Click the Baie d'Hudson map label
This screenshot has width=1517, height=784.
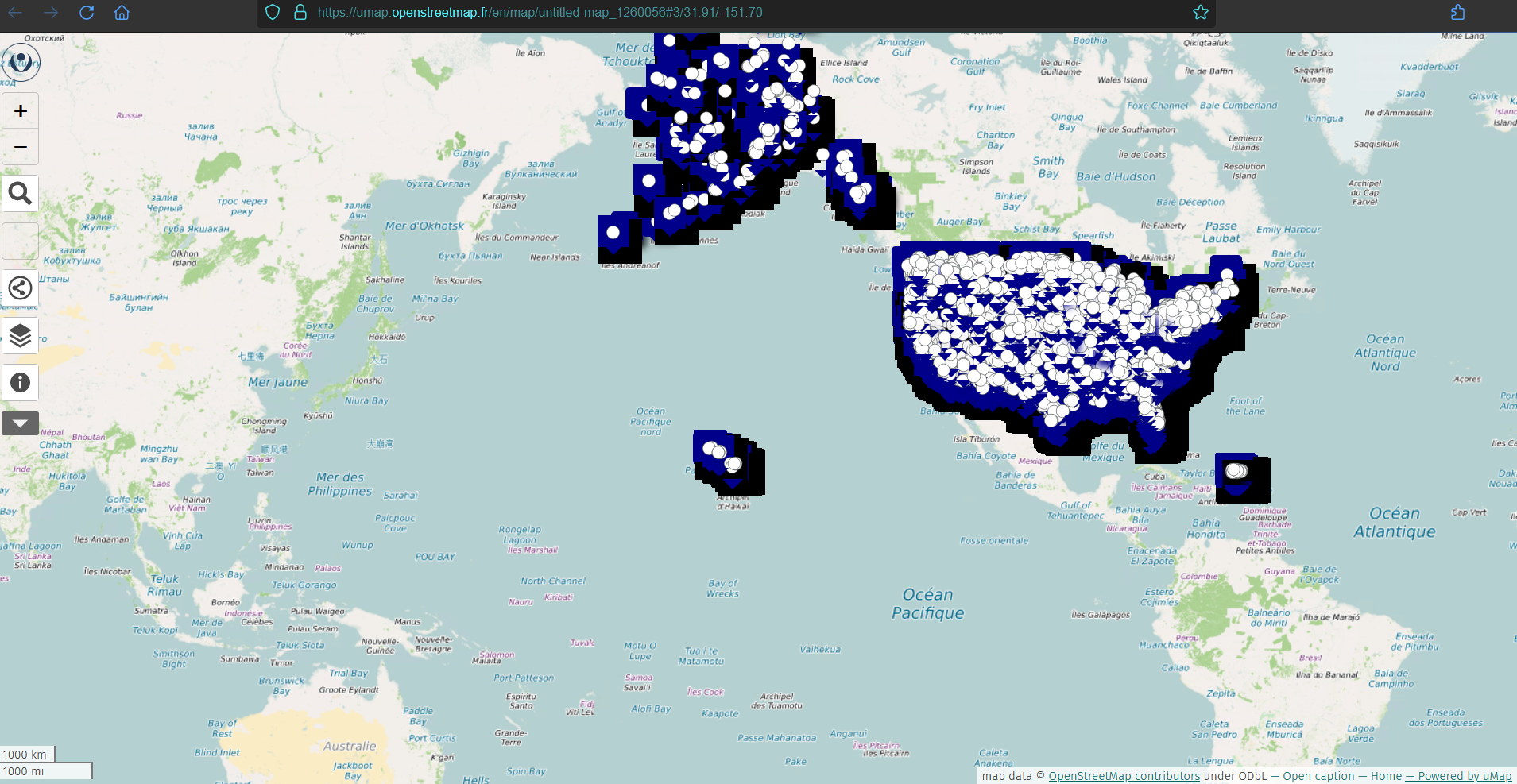(1116, 176)
